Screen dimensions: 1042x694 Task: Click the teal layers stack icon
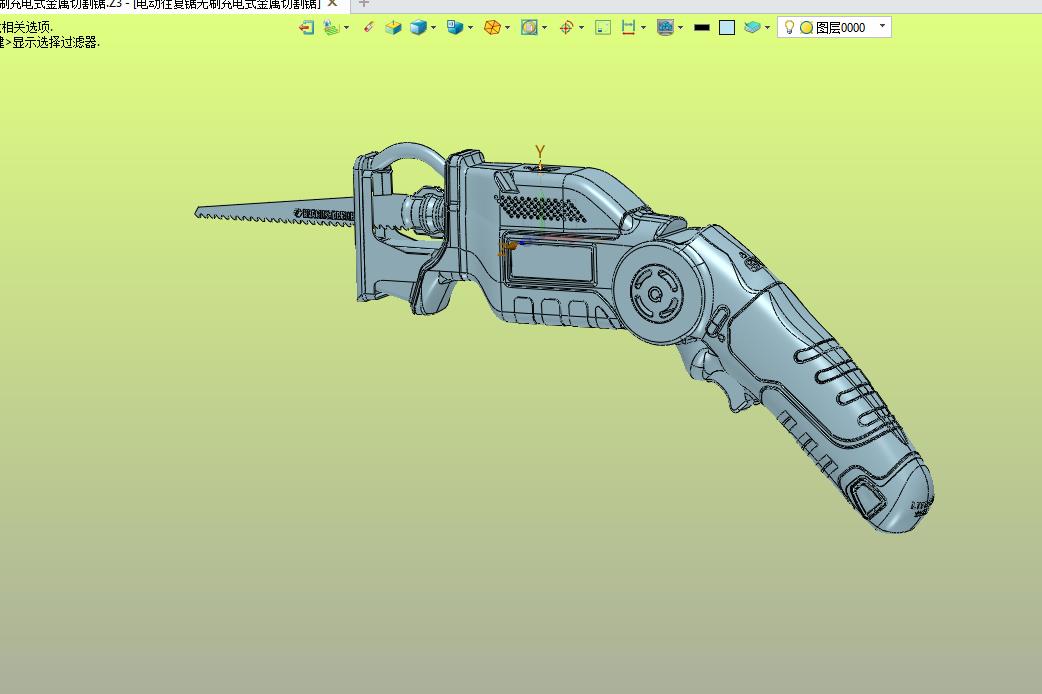click(x=752, y=27)
